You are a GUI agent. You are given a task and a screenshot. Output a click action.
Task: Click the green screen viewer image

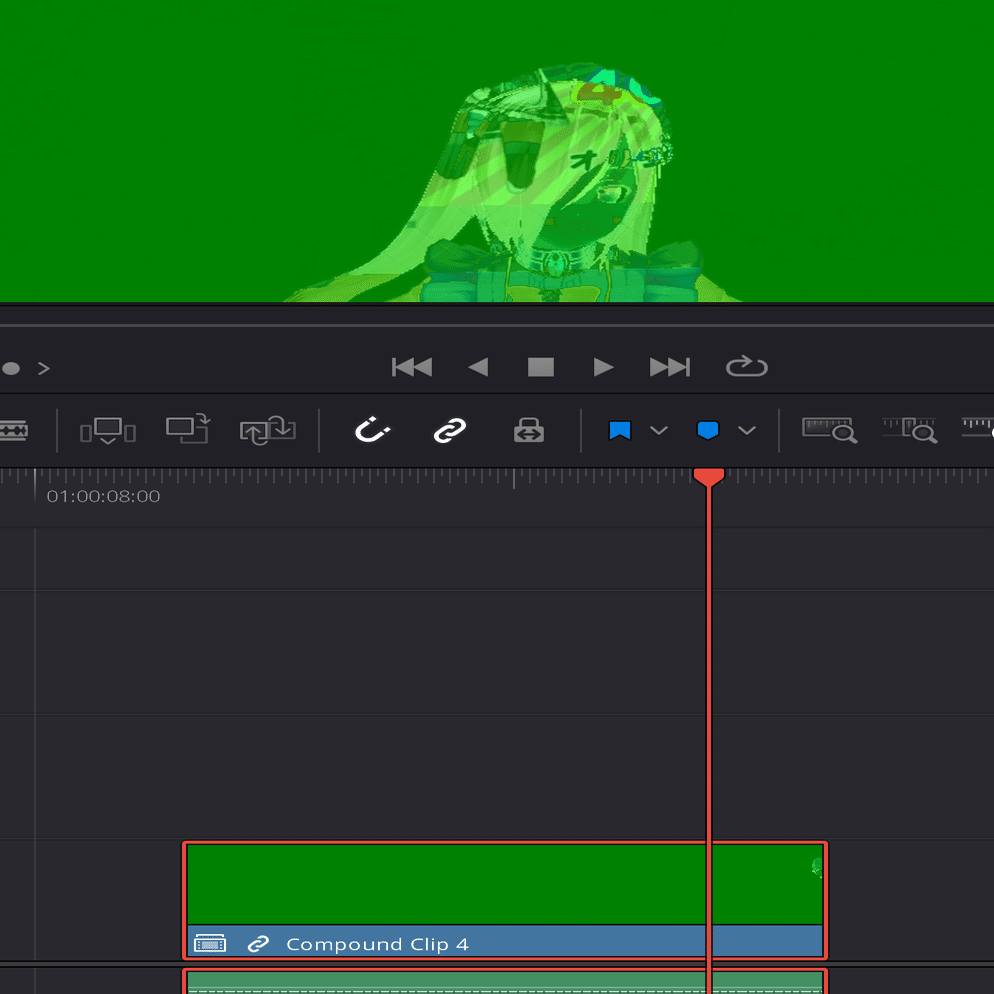tap(497, 151)
